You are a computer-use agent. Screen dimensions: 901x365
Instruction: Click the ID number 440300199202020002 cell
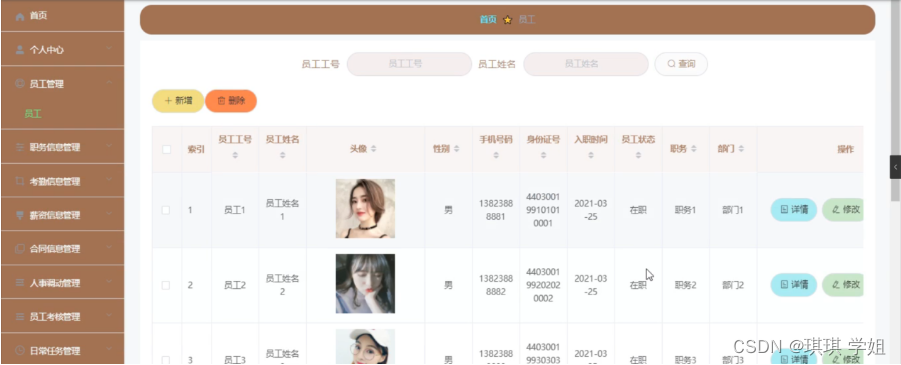point(543,285)
